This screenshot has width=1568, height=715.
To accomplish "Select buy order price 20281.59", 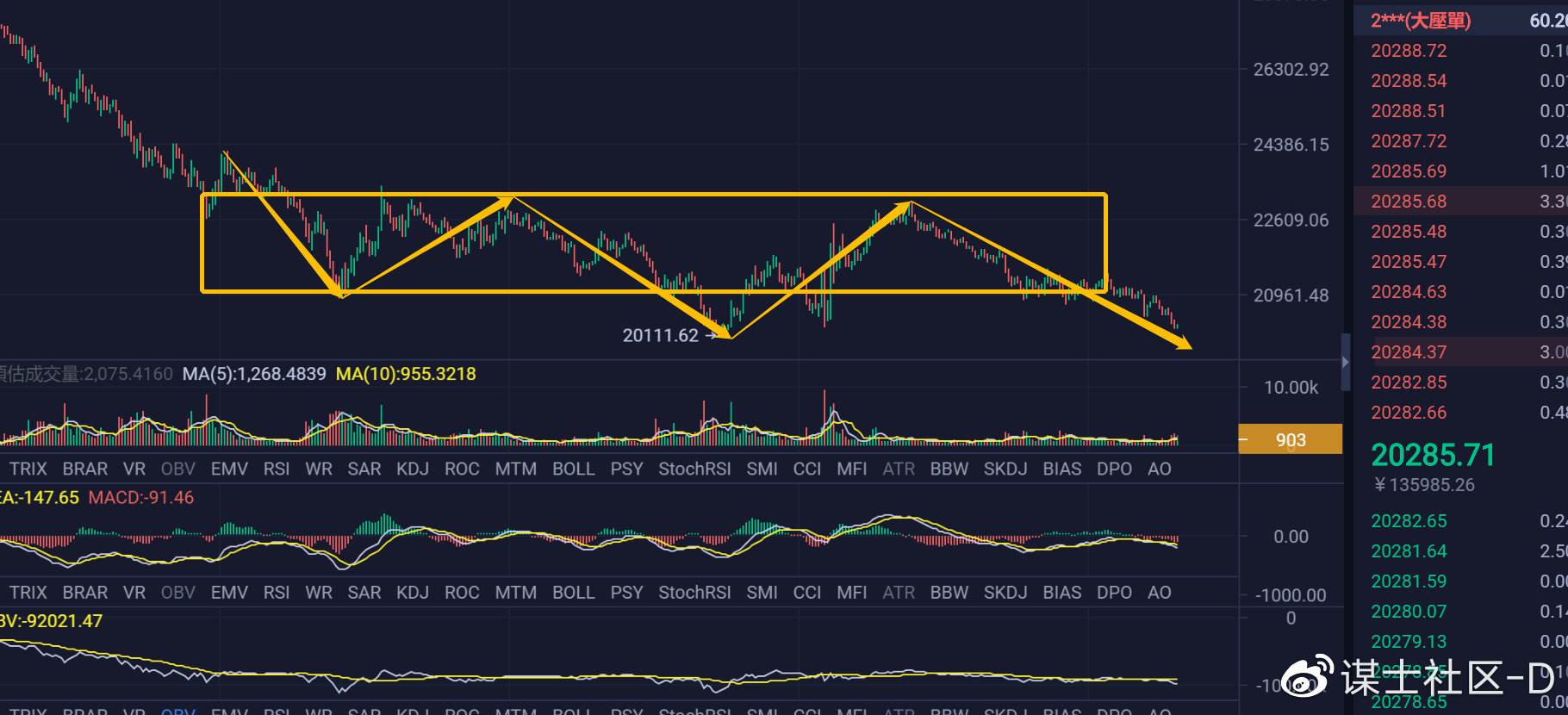I will click(1409, 581).
